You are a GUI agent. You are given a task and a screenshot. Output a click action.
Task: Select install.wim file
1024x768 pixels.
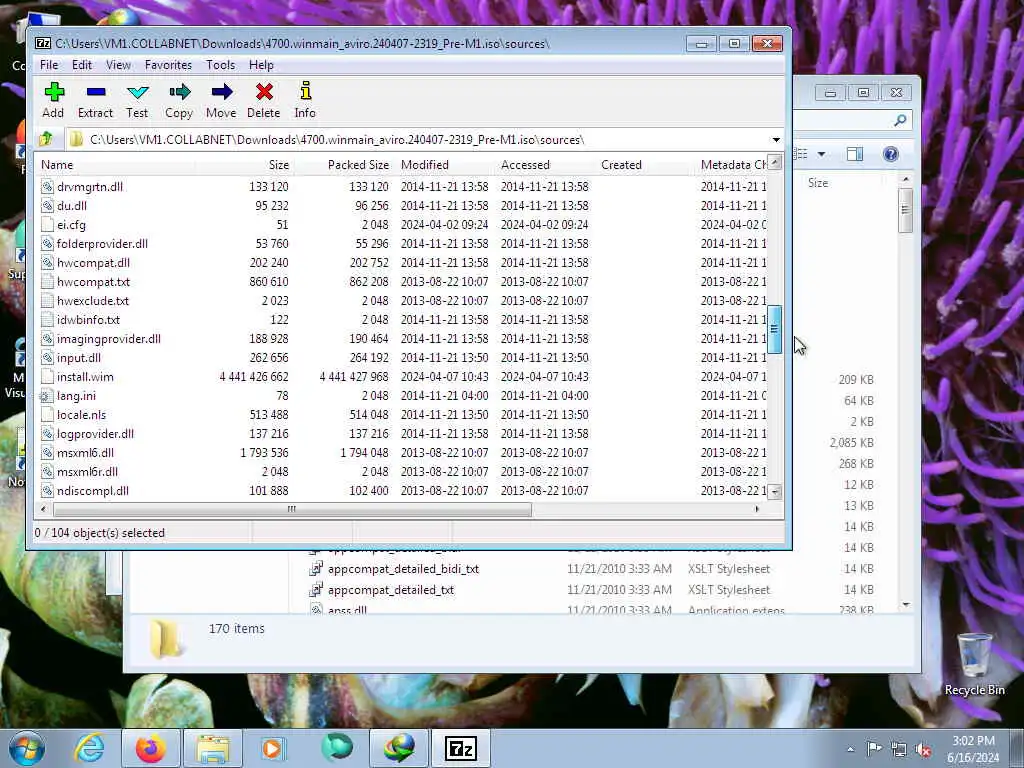(85, 377)
